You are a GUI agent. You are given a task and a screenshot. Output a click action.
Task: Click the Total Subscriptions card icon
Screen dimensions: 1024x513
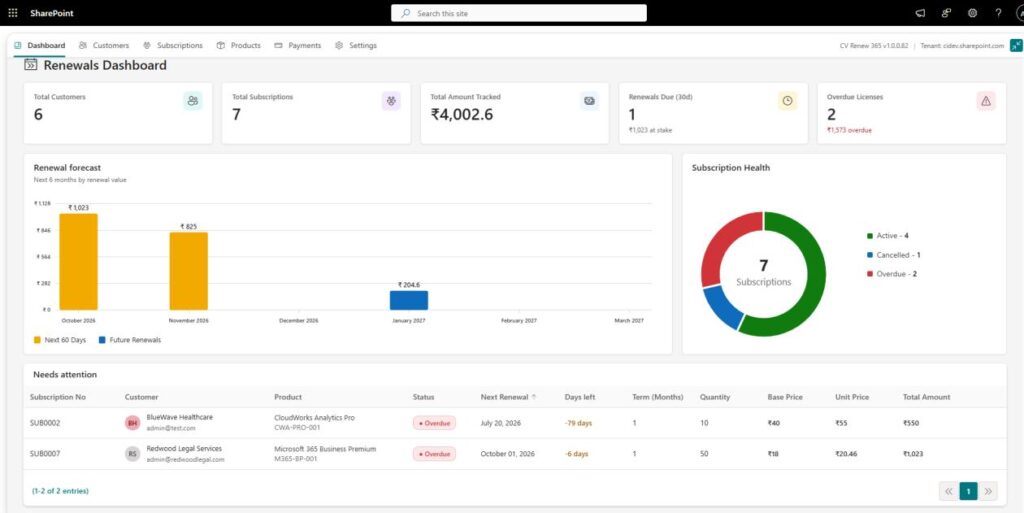[x=391, y=101]
